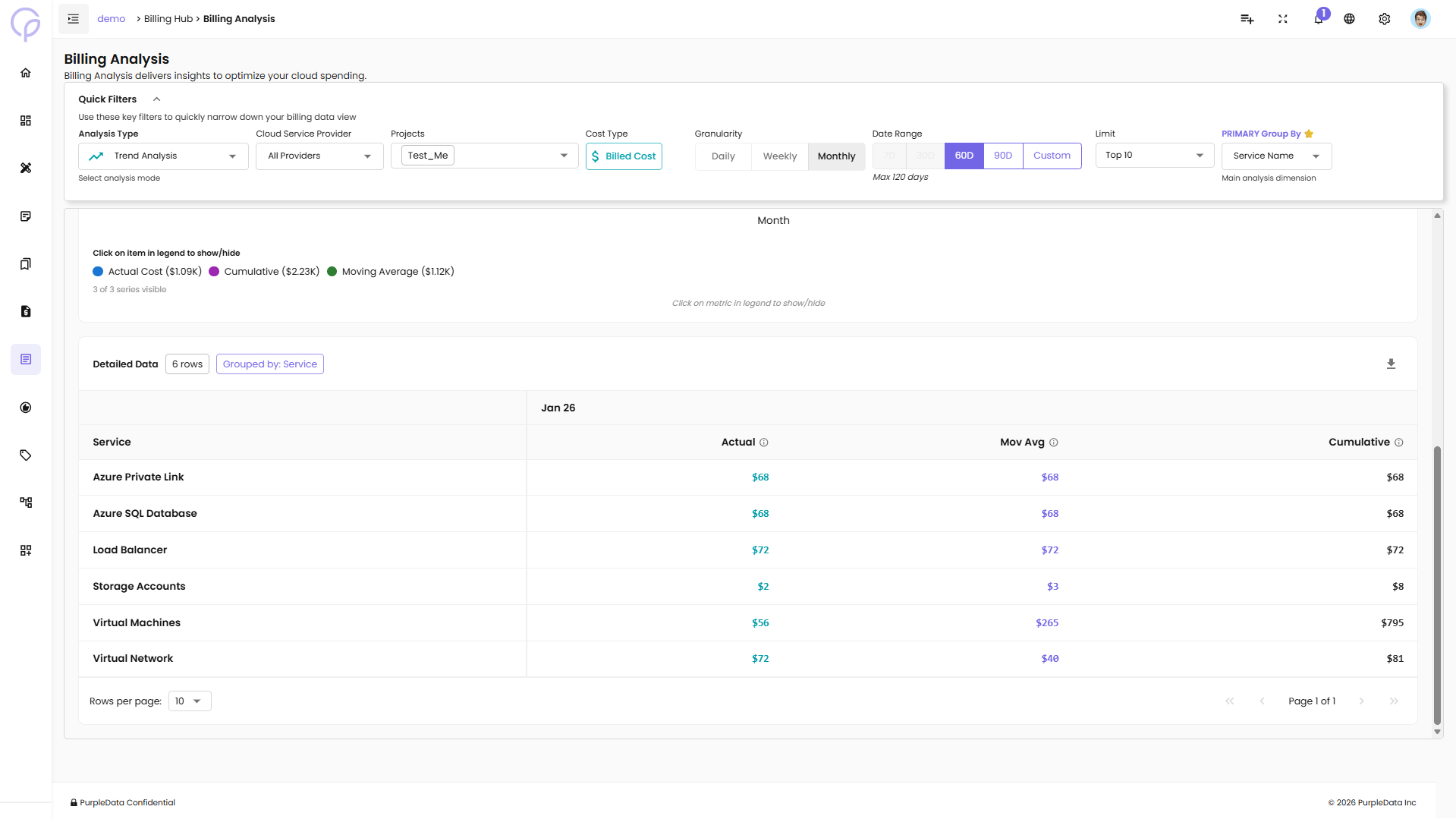
Task: Open the tag icon in sidebar
Action: [26, 455]
